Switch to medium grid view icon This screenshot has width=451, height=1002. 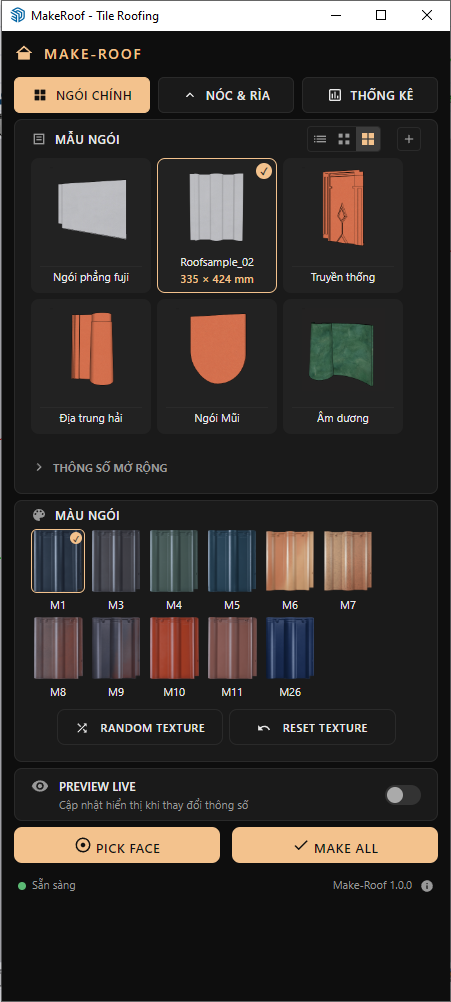coord(344,139)
